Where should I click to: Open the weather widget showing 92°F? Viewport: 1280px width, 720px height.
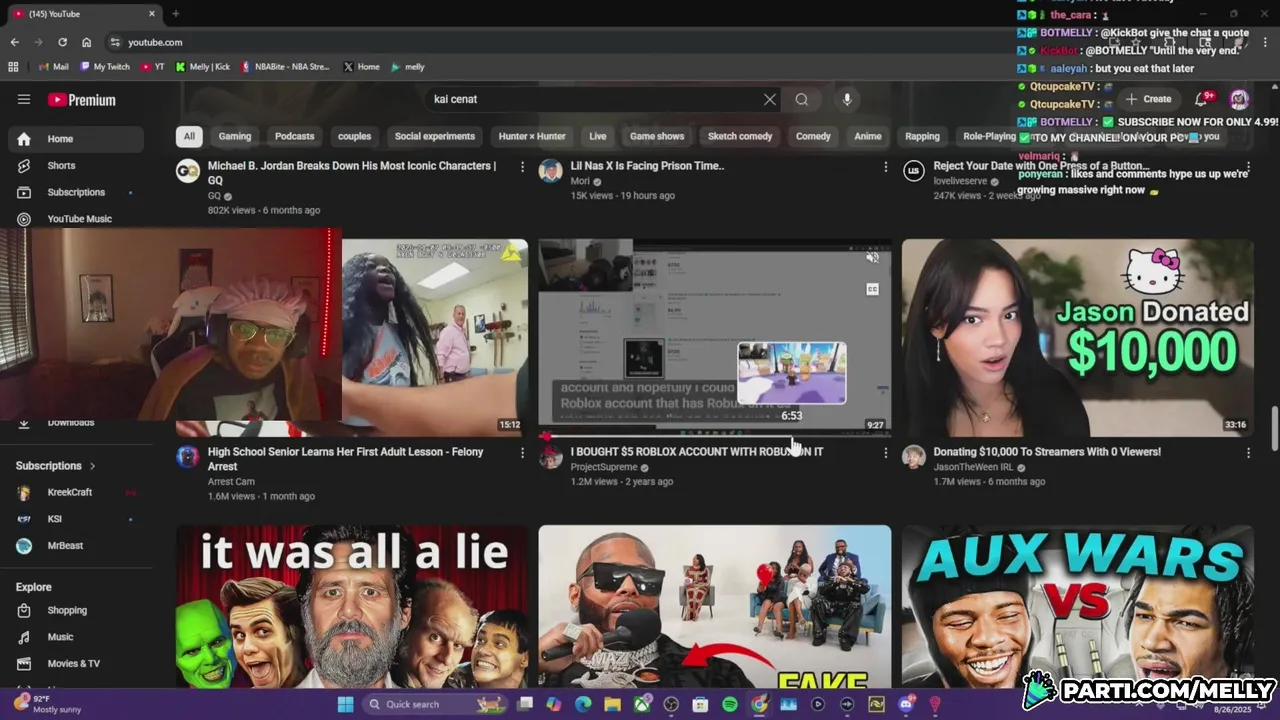point(50,704)
